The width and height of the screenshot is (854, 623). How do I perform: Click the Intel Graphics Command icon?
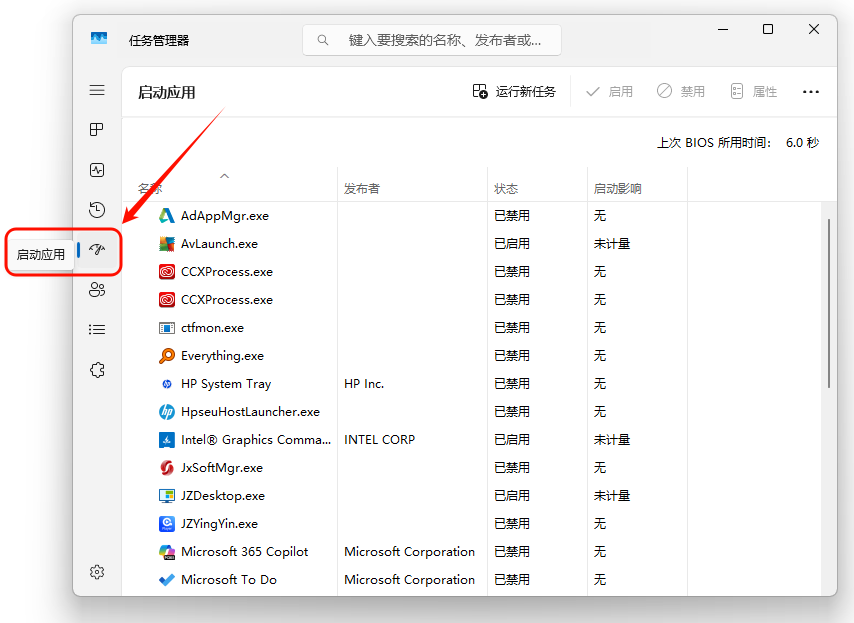coord(167,440)
